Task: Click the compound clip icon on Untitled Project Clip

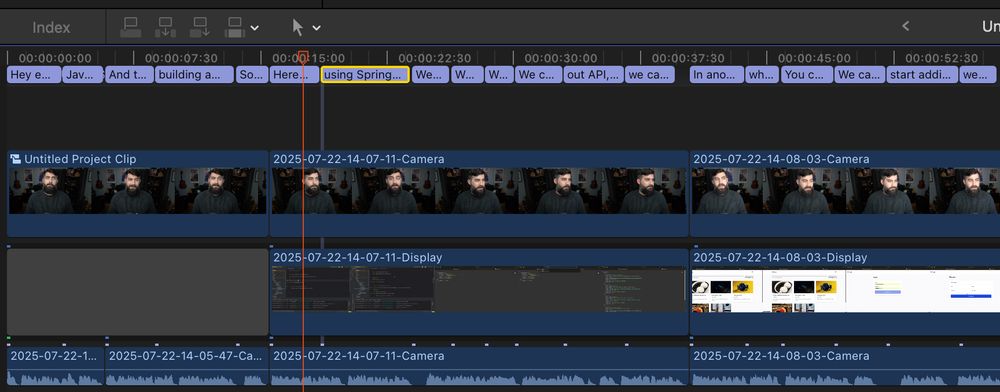Action: [16, 159]
